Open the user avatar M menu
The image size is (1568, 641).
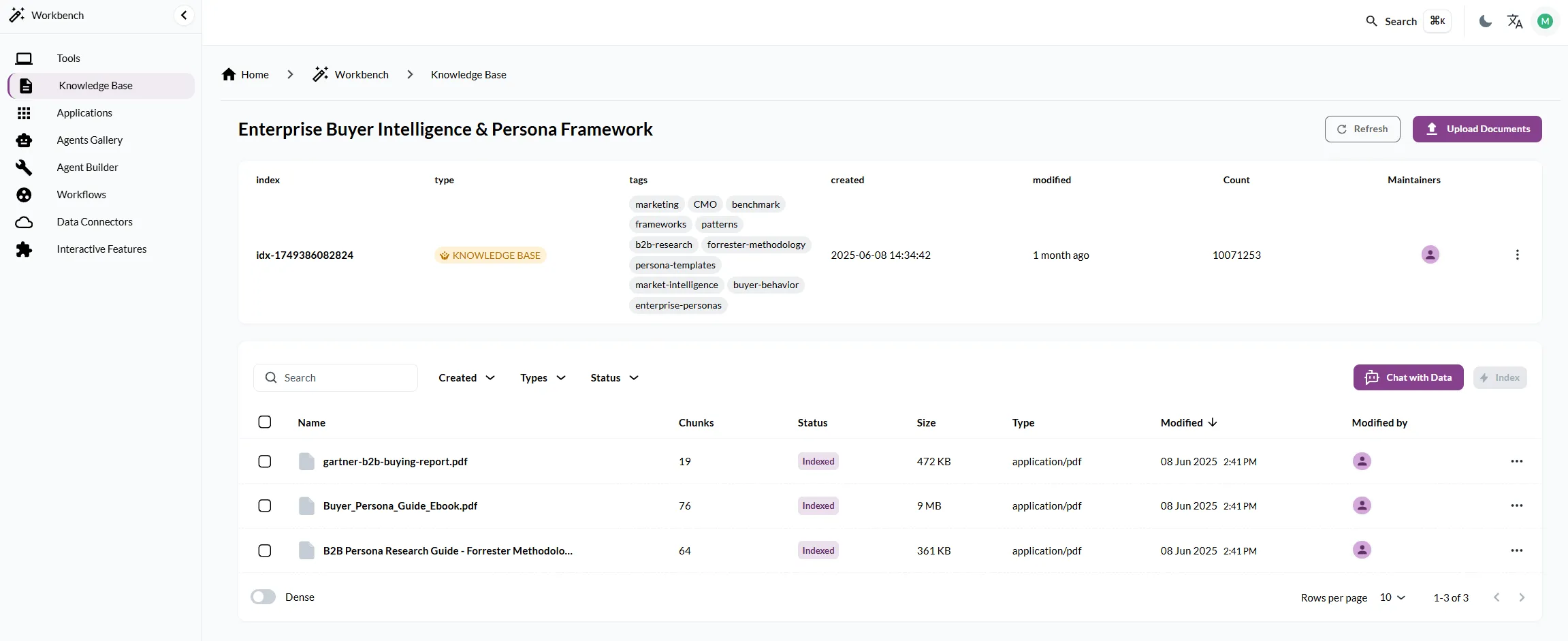pos(1546,21)
